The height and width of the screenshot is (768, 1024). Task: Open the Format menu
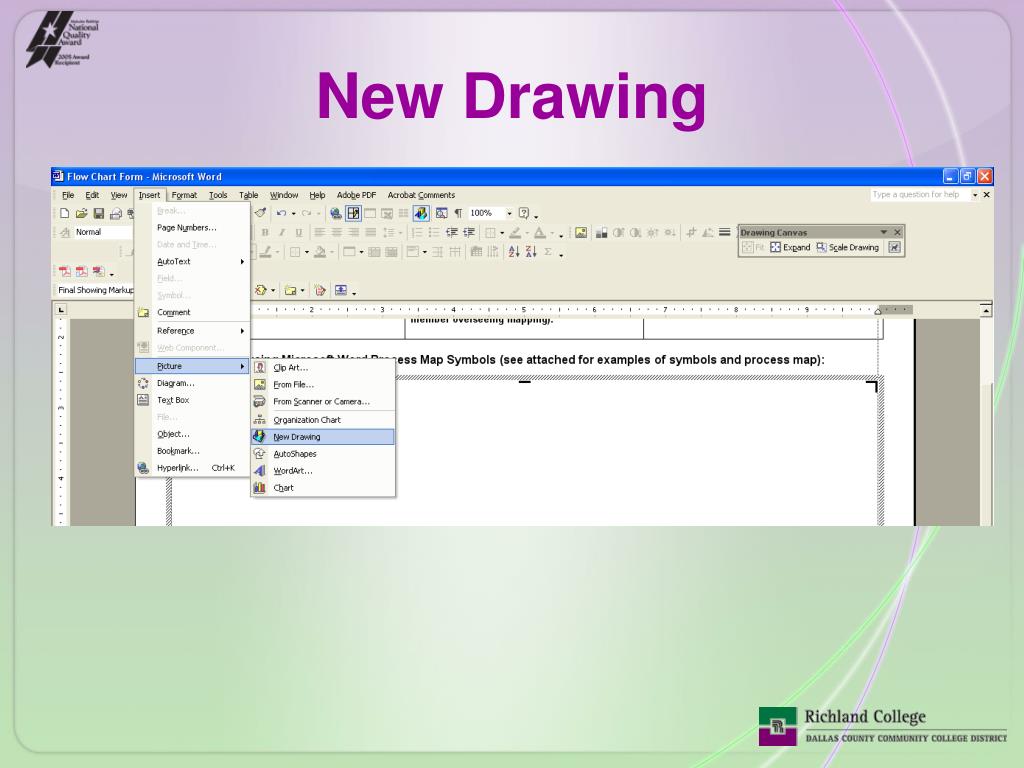(x=184, y=195)
